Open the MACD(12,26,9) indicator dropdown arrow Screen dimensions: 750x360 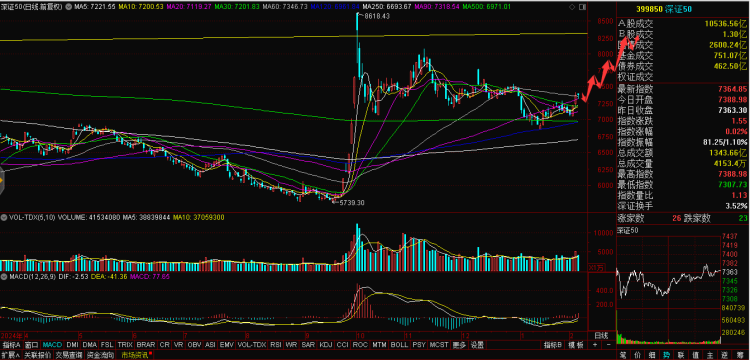pyautogui.click(x=3, y=276)
